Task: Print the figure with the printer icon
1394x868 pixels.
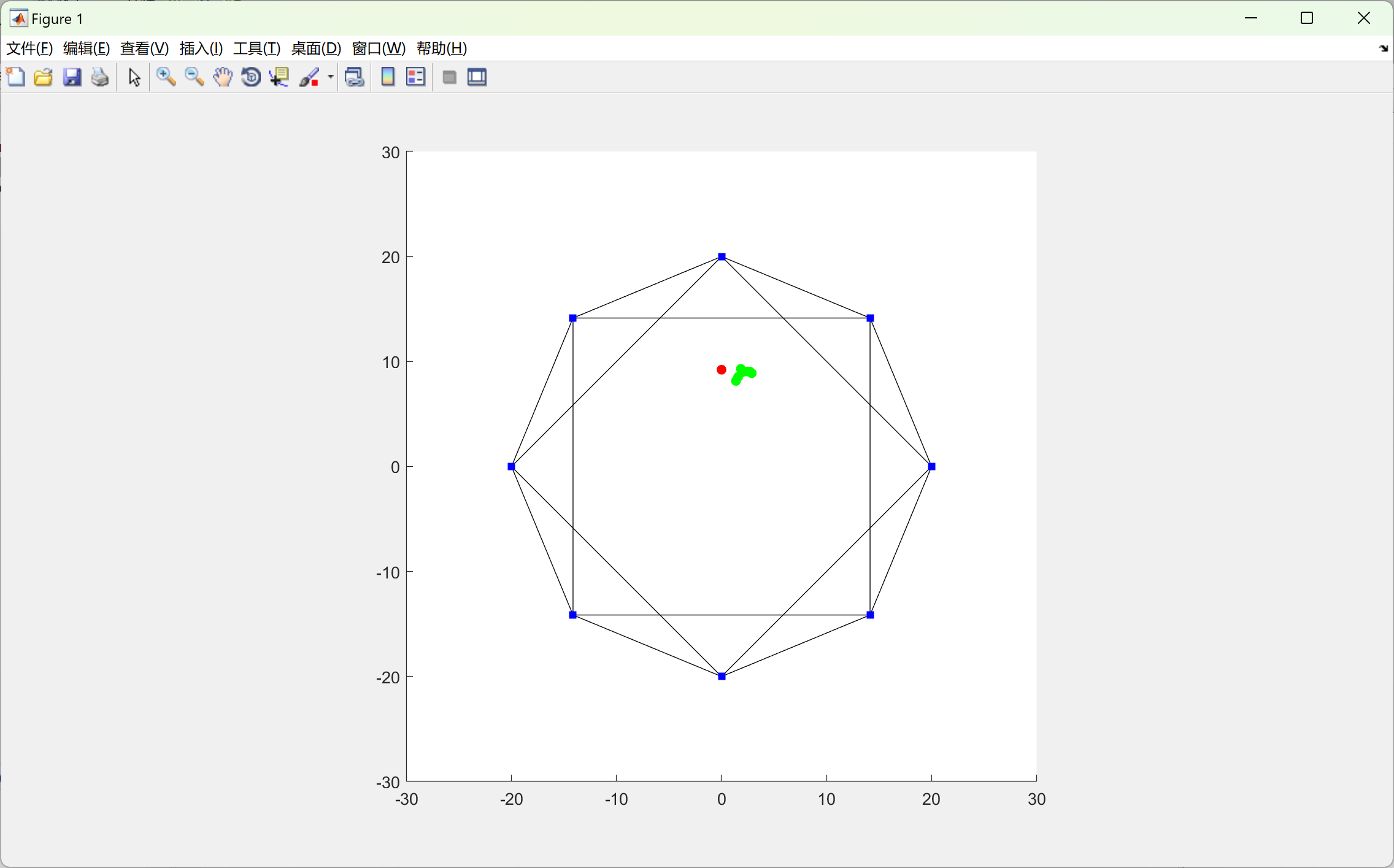Action: coord(100,77)
